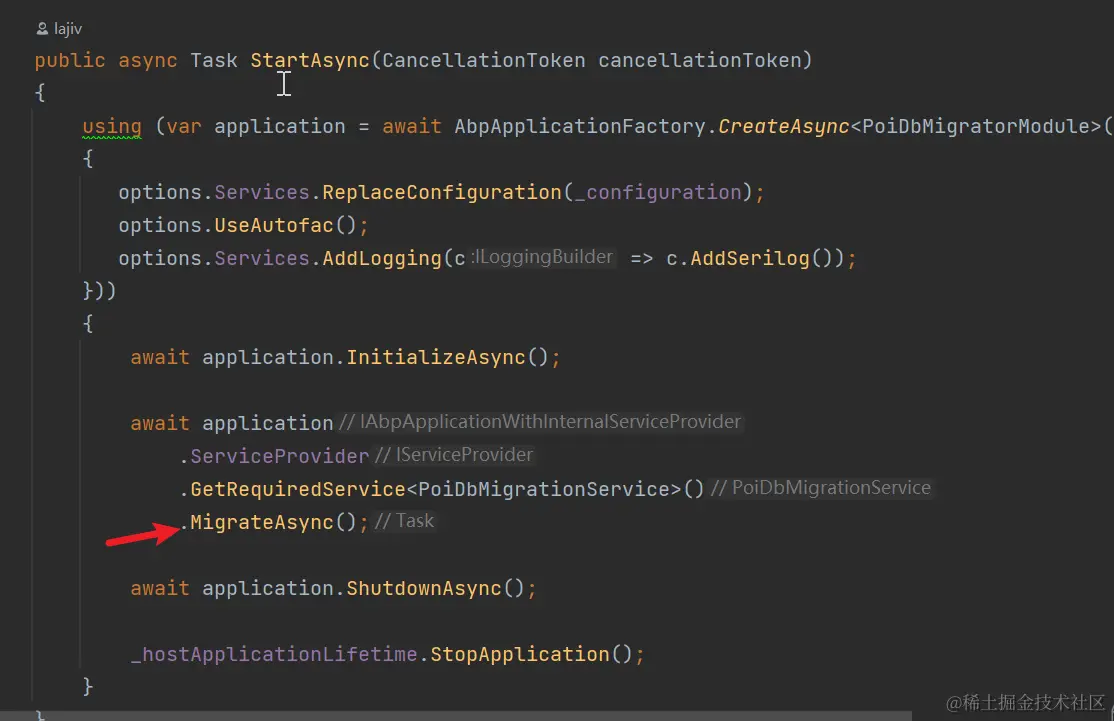
Task: Click AbpApplicationFactory class name
Action: (580, 126)
